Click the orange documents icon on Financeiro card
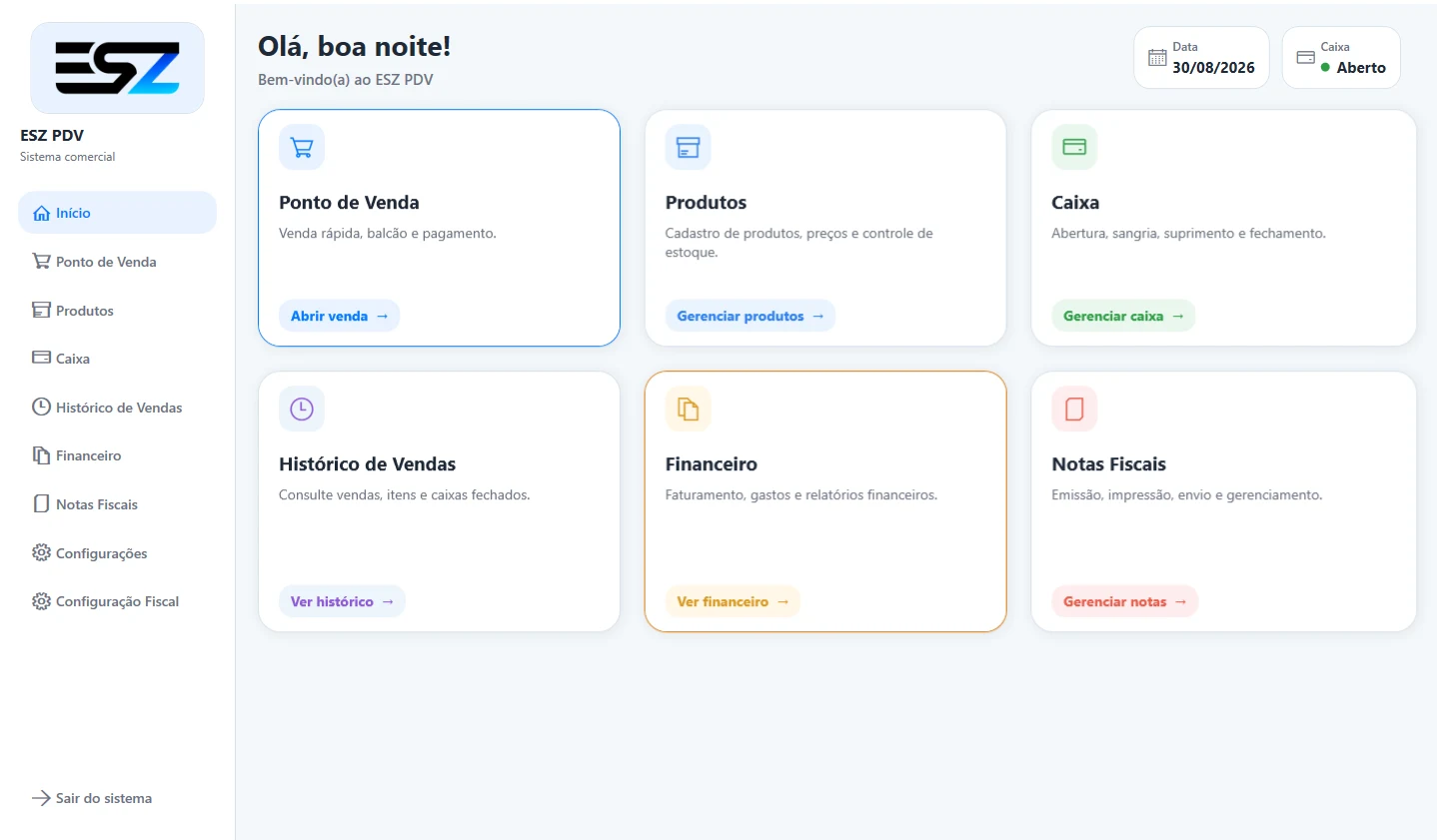Viewport: 1437px width, 840px height. (688, 409)
